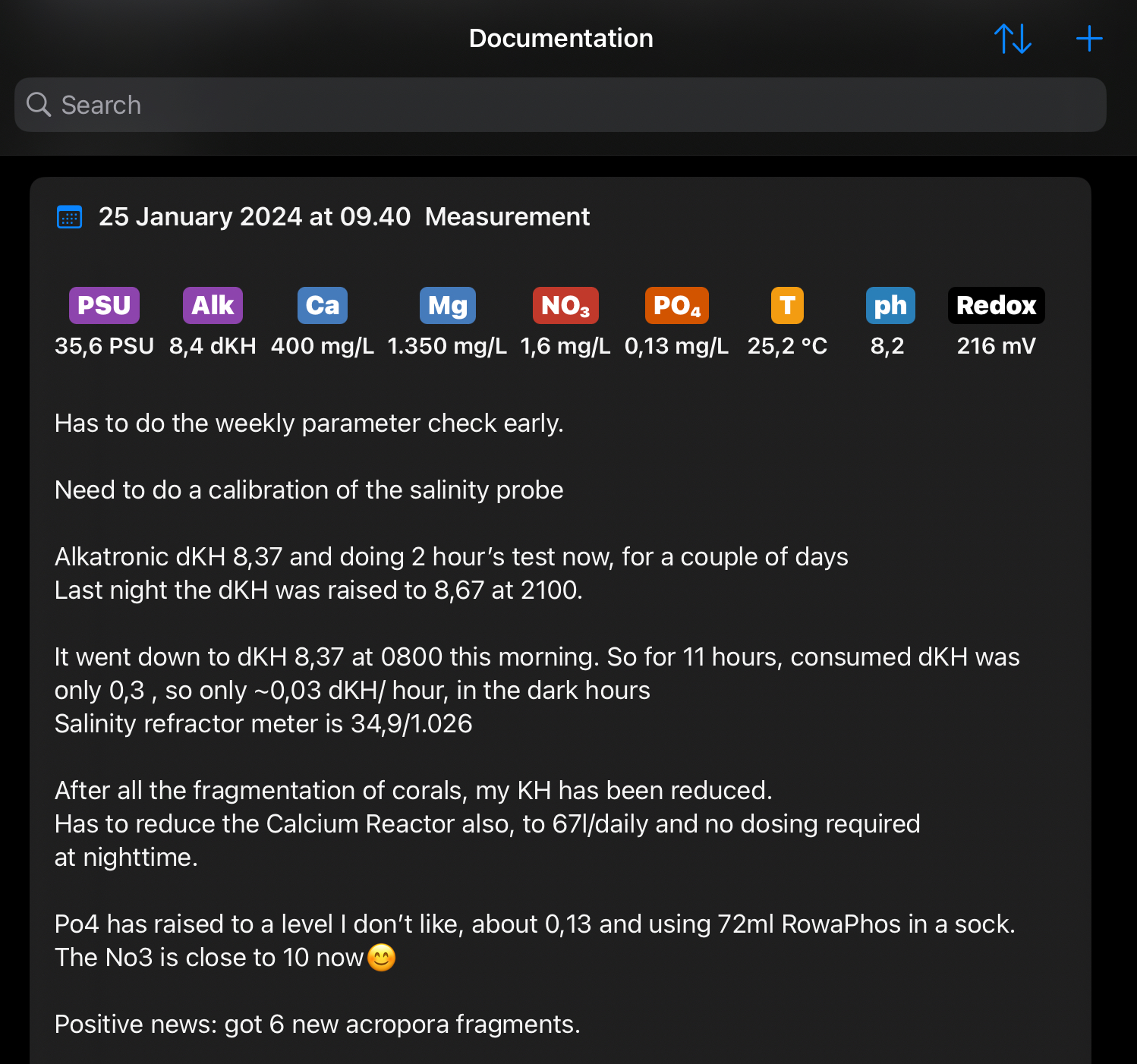This screenshot has width=1137, height=1064.
Task: Tap the blue ph badge
Action: (890, 305)
